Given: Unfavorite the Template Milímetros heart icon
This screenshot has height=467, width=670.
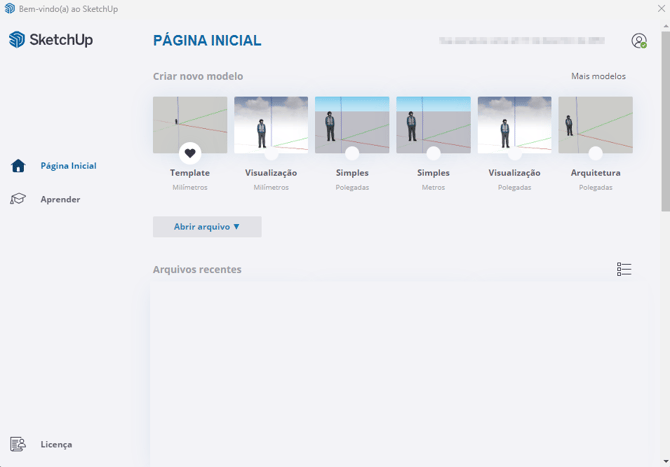Looking at the screenshot, I should tap(190, 153).
